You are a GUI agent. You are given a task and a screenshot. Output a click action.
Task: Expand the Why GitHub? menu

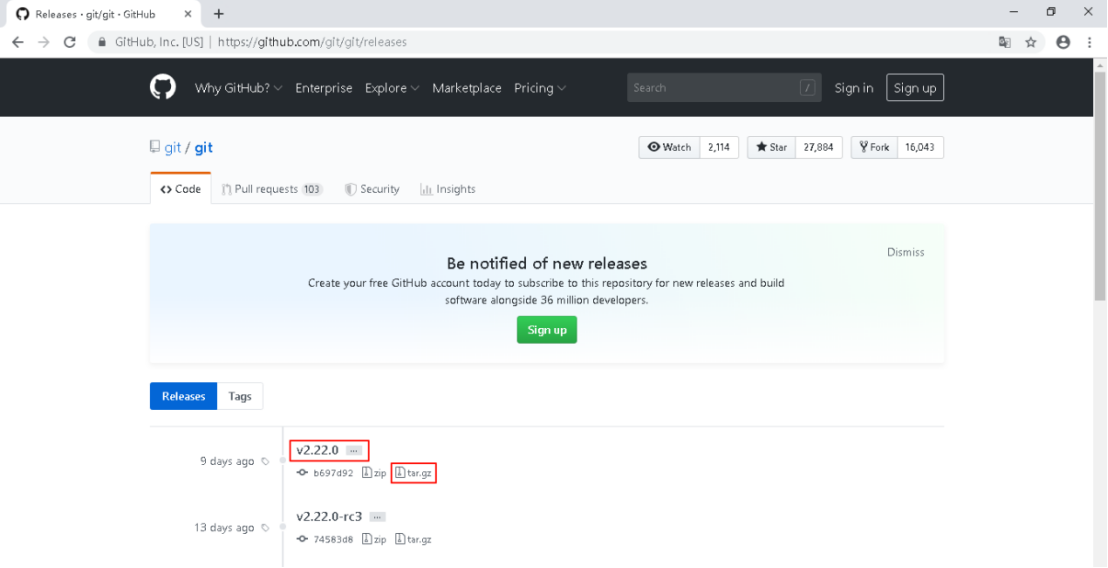(x=239, y=88)
